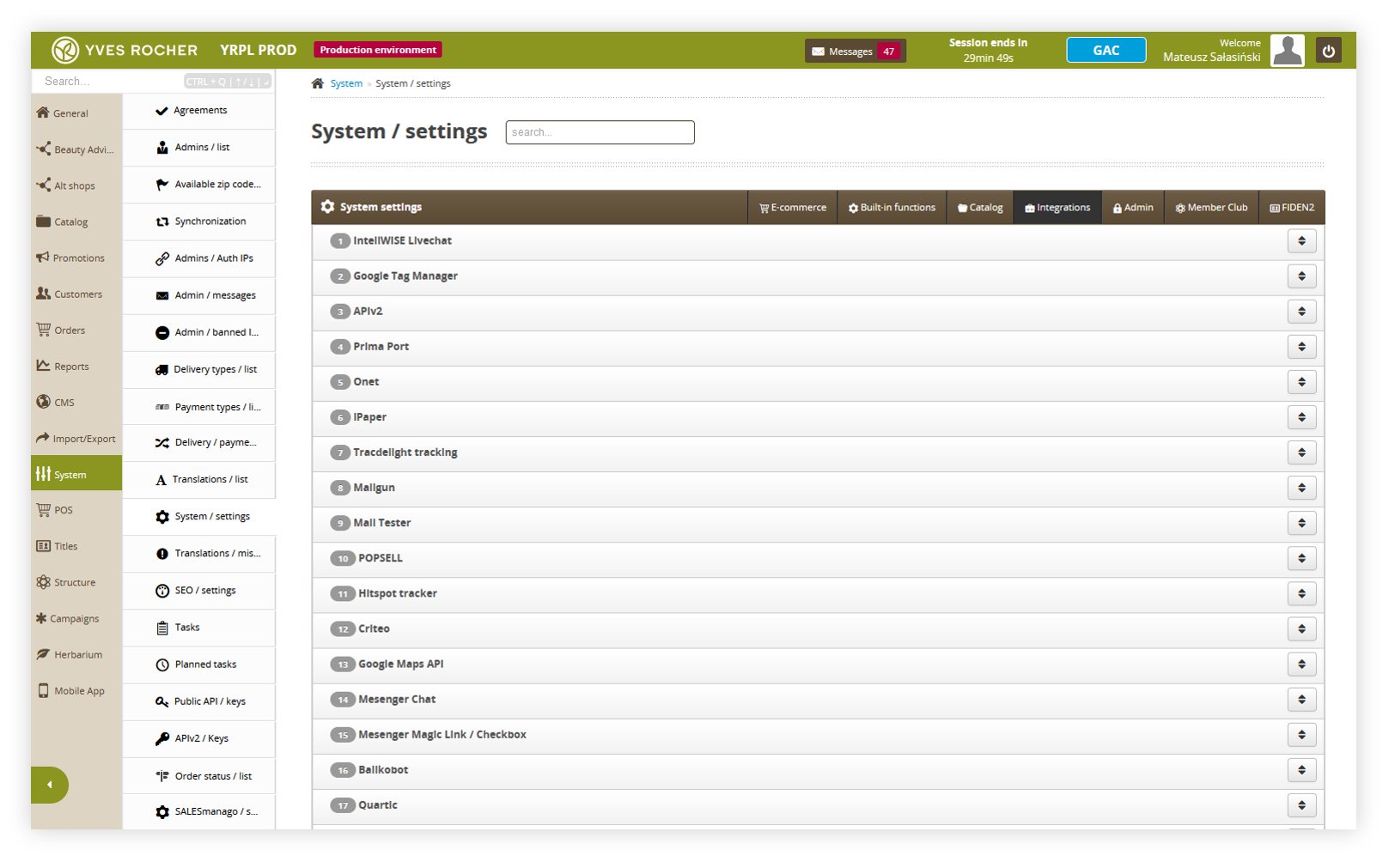The image size is (1395, 868).
Task: Open SEO / settings item
Action: (x=199, y=591)
